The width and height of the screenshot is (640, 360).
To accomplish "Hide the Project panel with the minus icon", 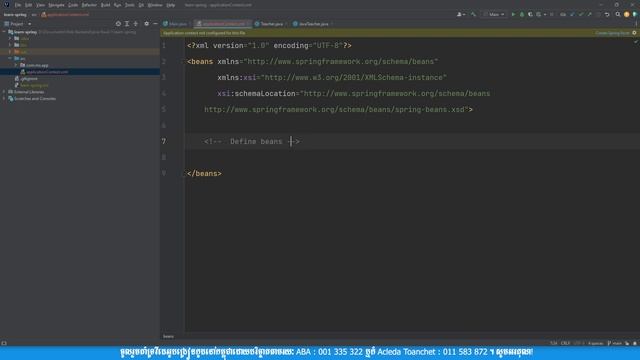I will [x=155, y=24].
